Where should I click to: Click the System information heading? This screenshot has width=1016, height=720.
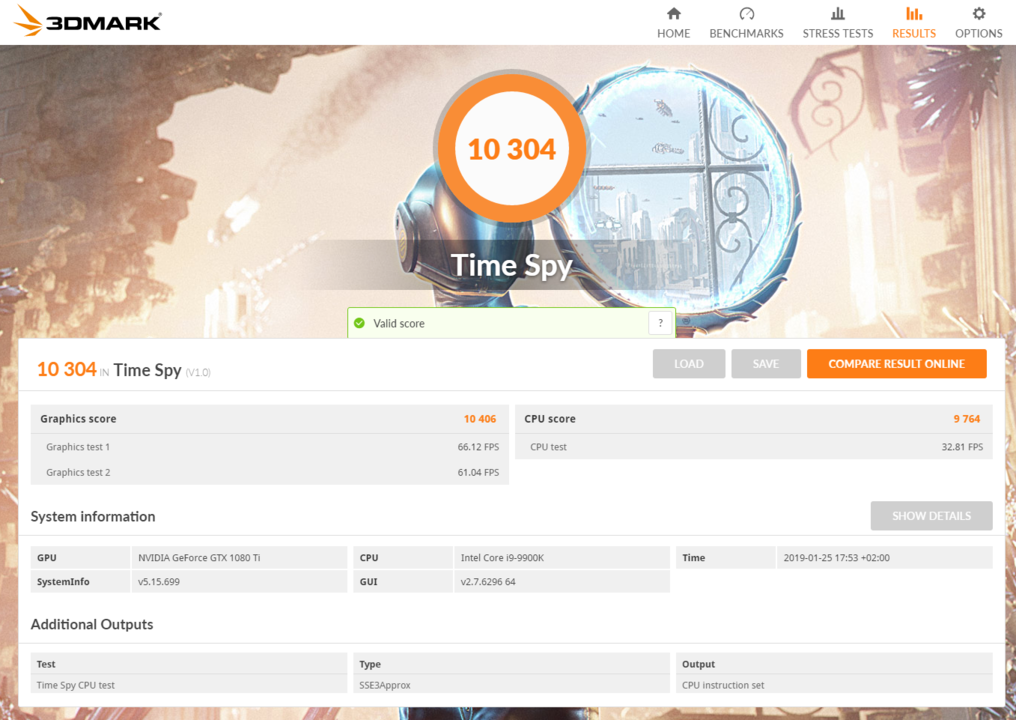pyautogui.click(x=93, y=517)
